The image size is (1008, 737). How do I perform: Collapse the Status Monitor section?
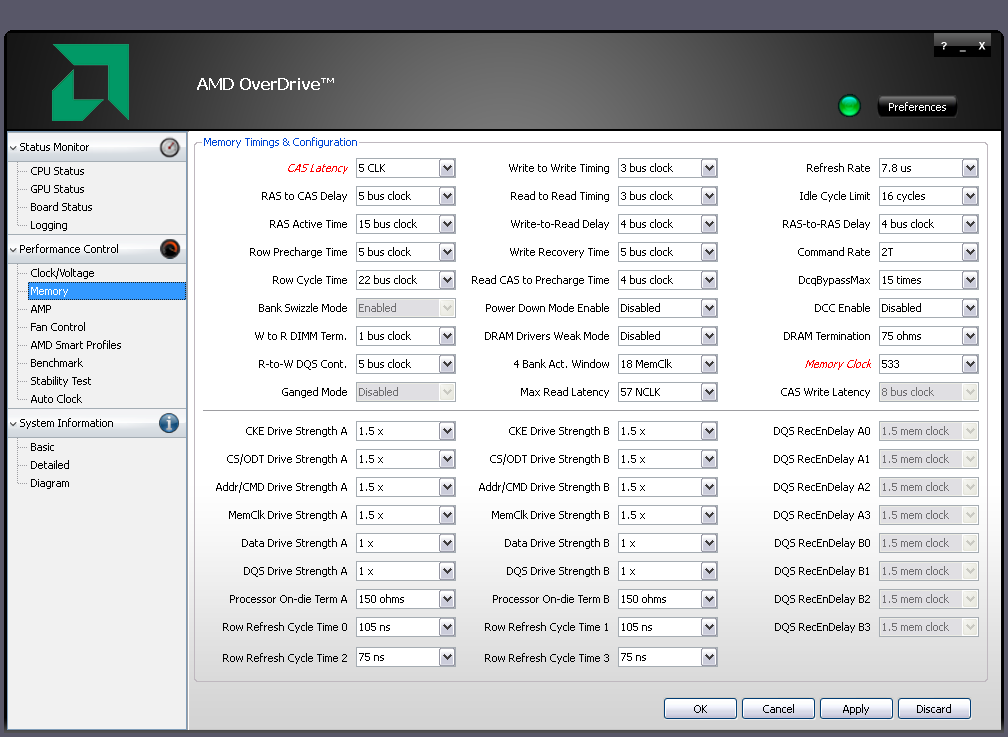tap(13, 148)
